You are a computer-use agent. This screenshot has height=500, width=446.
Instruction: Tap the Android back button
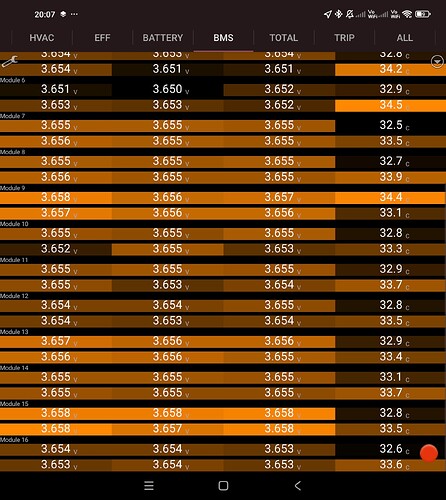click(x=298, y=486)
